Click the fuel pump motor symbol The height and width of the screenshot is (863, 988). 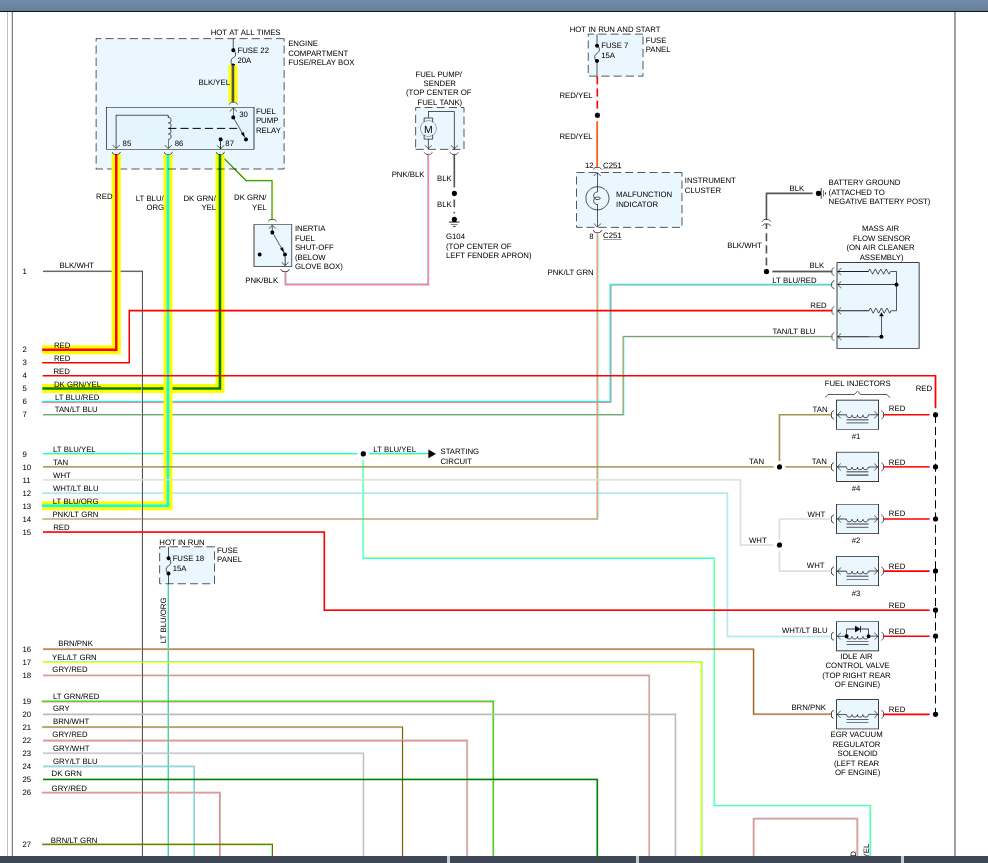[428, 129]
